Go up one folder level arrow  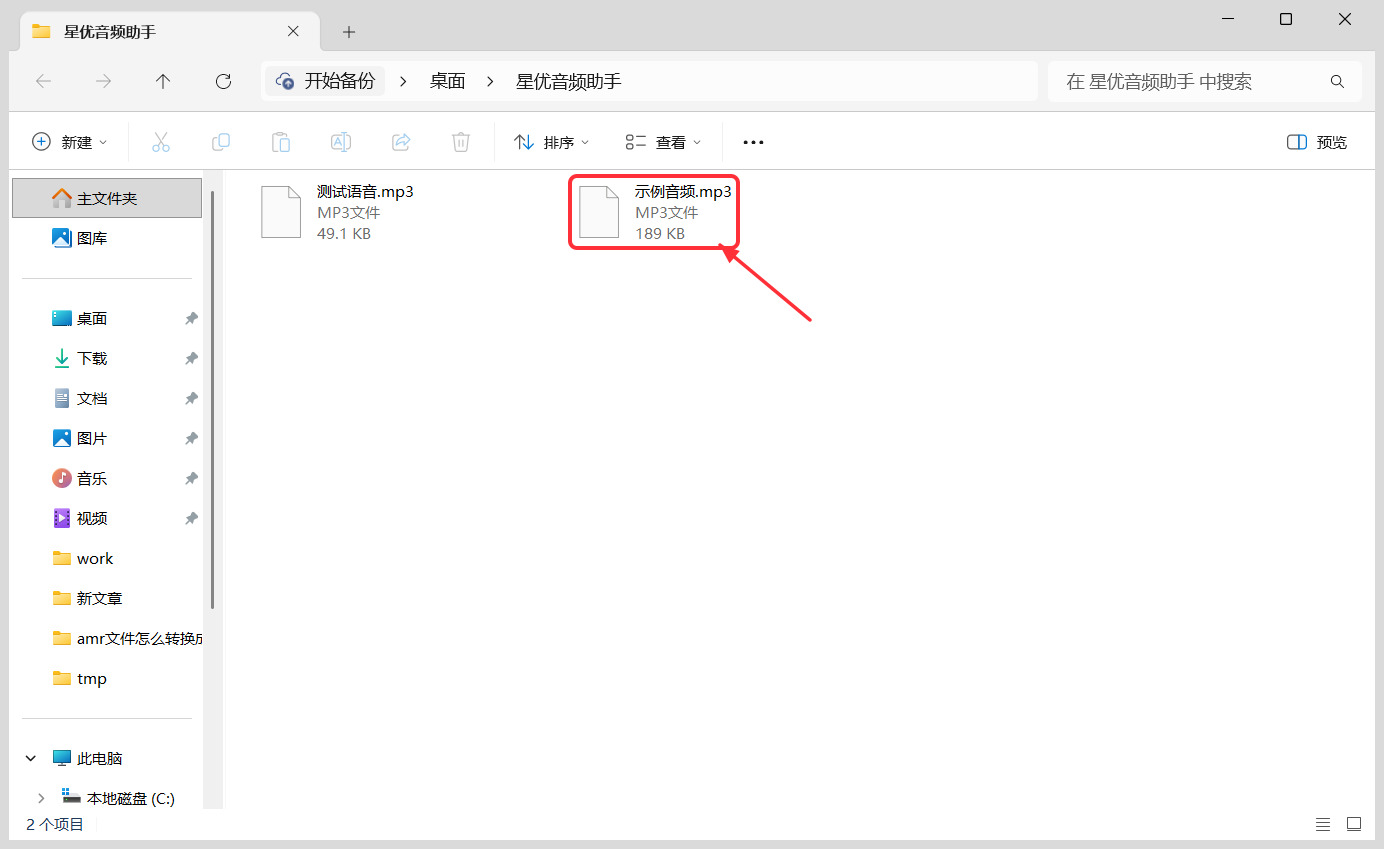pos(163,82)
